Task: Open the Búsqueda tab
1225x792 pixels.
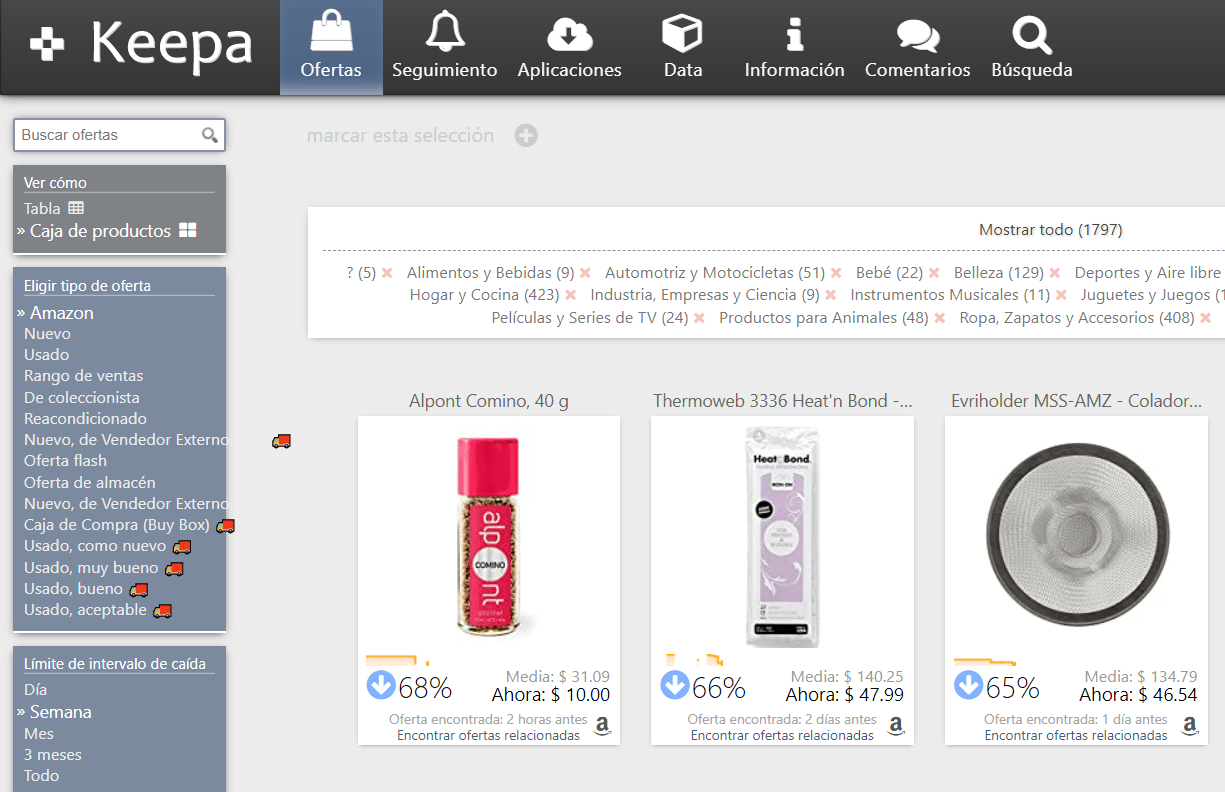Action: (1031, 47)
